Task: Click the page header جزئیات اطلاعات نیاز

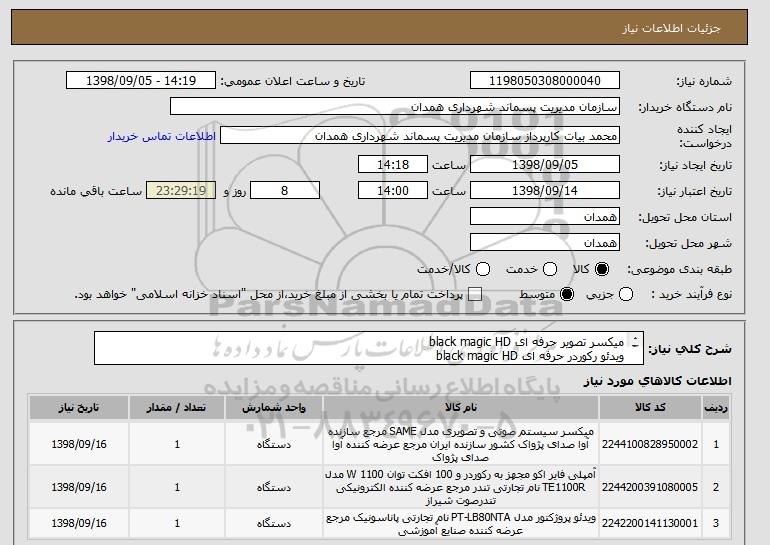Action: coord(671,28)
